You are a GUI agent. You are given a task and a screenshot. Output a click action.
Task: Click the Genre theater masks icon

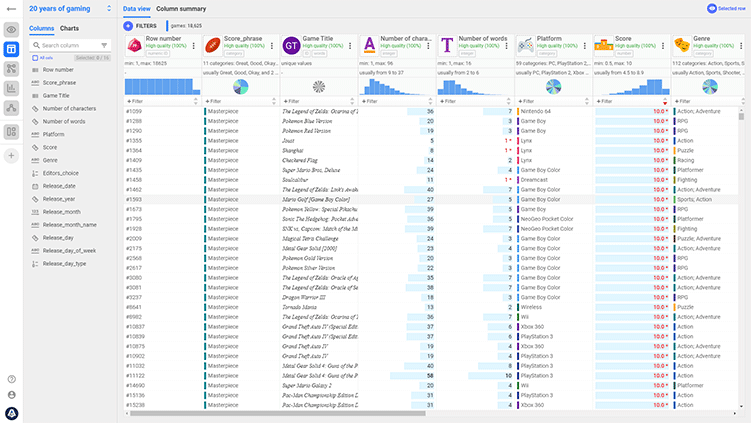click(x=682, y=46)
